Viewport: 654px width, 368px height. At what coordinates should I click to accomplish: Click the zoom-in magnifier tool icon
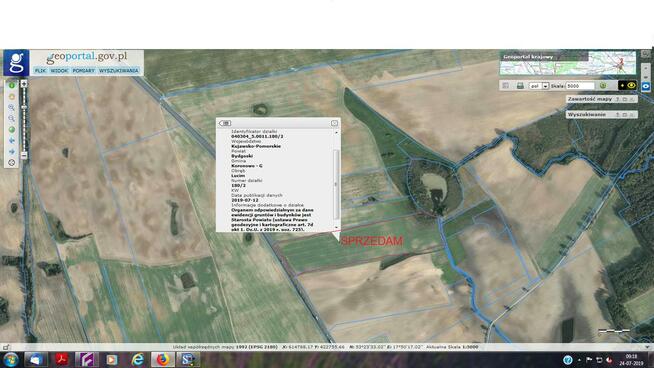pyautogui.click(x=12, y=108)
